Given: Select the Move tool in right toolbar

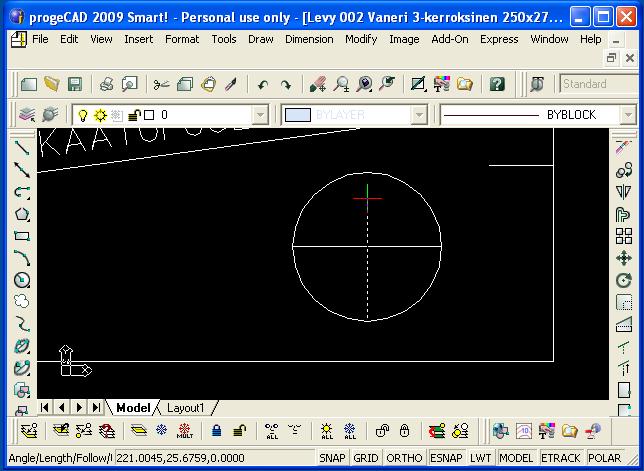Looking at the screenshot, I should click(624, 258).
